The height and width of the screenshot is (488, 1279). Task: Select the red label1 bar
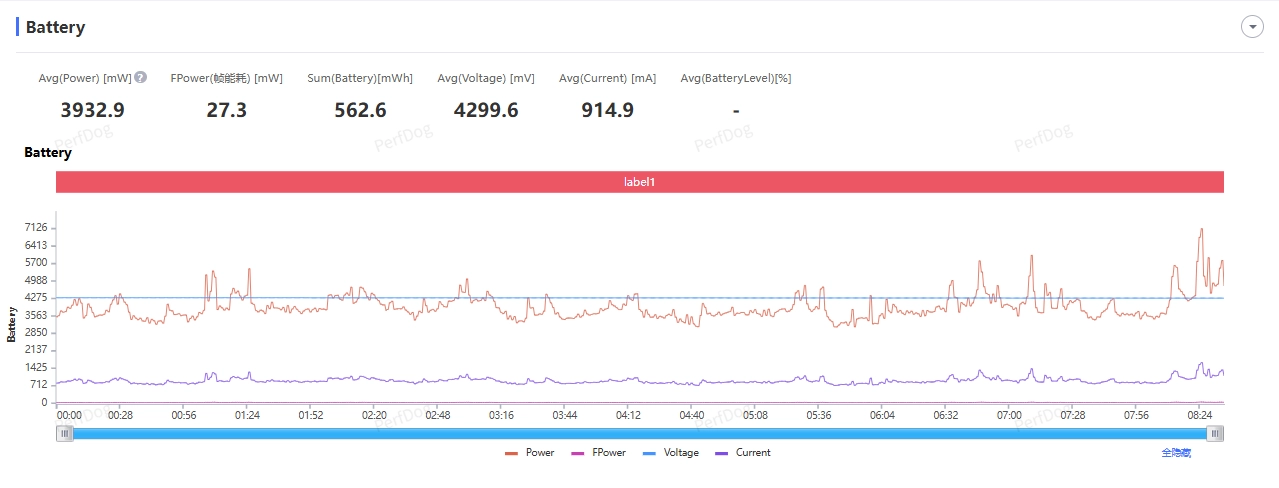point(640,182)
